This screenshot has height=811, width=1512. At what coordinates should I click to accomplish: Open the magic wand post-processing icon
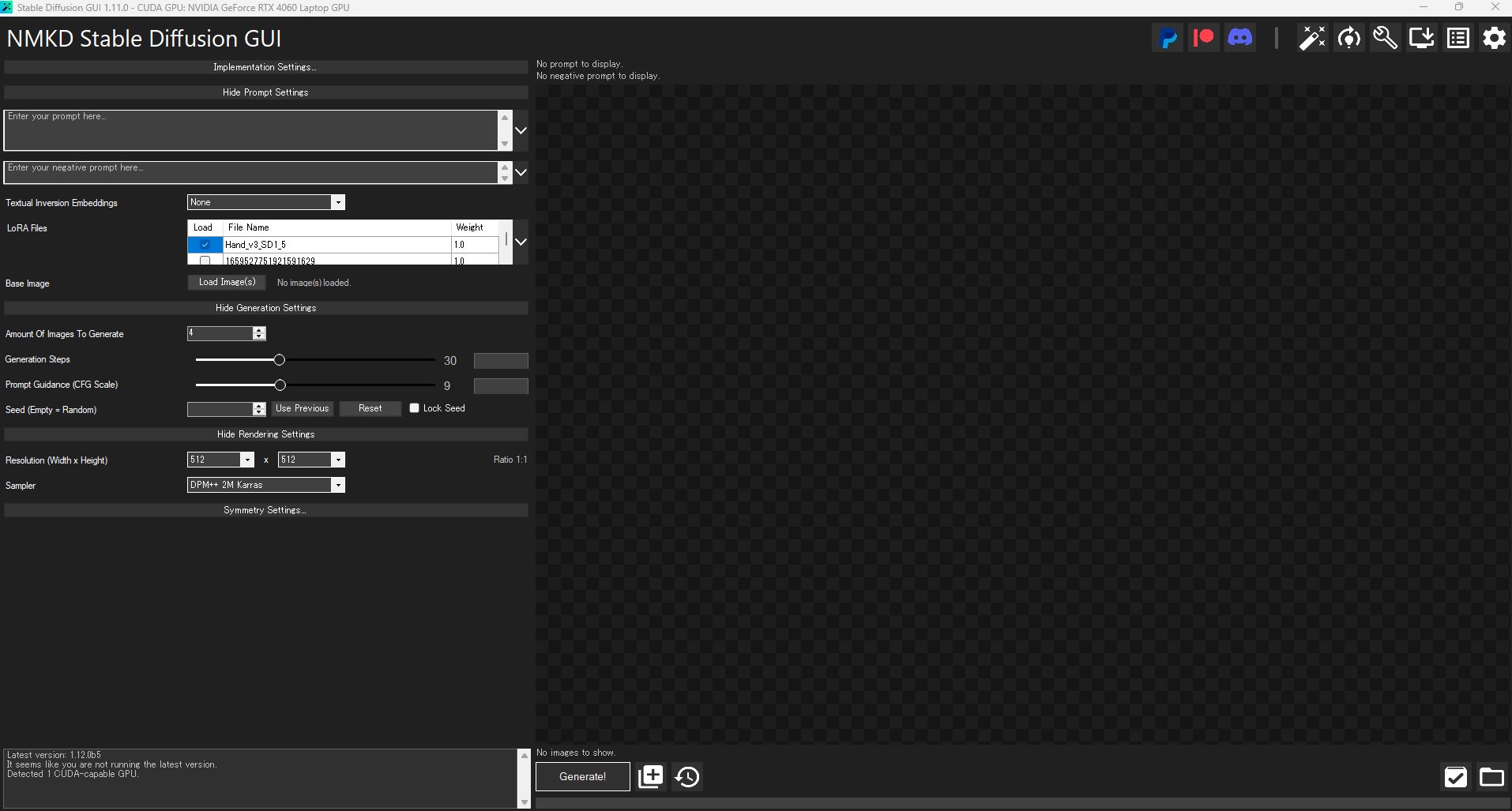coord(1312,38)
